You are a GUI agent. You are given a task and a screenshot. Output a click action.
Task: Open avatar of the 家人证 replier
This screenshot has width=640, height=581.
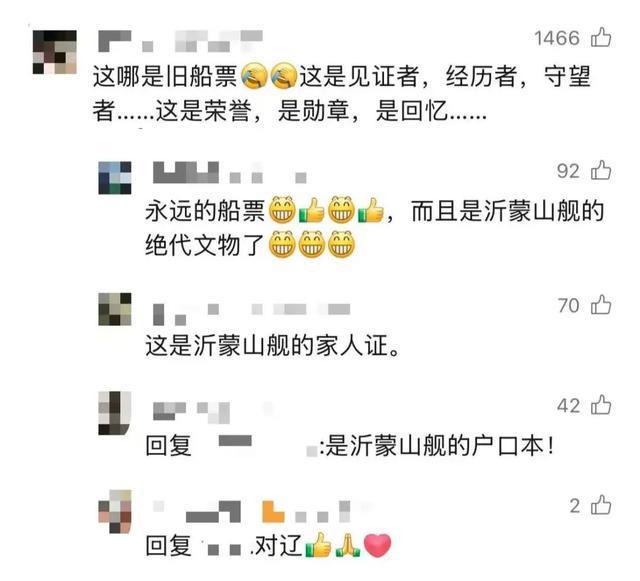[115, 309]
